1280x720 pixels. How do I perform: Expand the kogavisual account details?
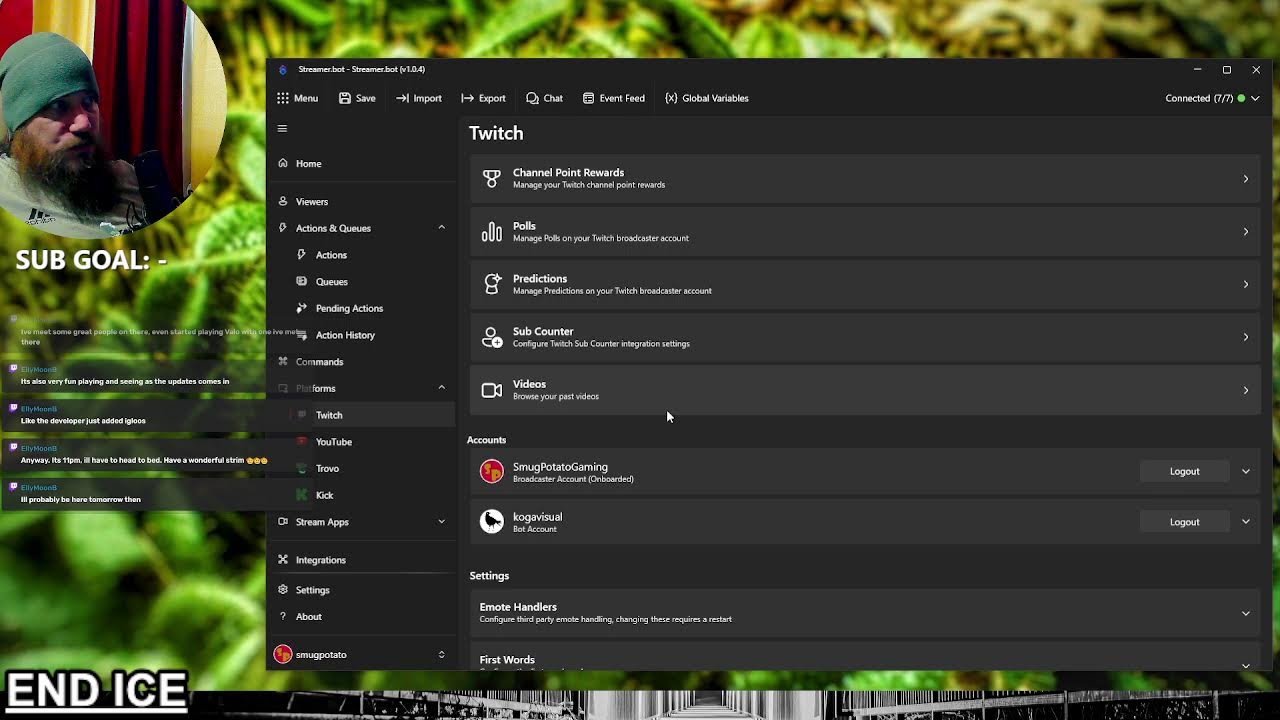(1246, 522)
